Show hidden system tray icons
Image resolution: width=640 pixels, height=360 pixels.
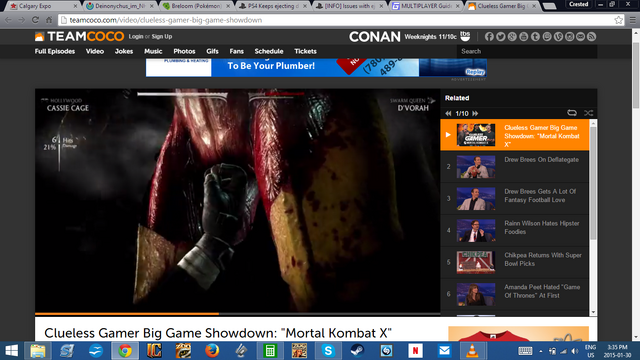[541, 351]
